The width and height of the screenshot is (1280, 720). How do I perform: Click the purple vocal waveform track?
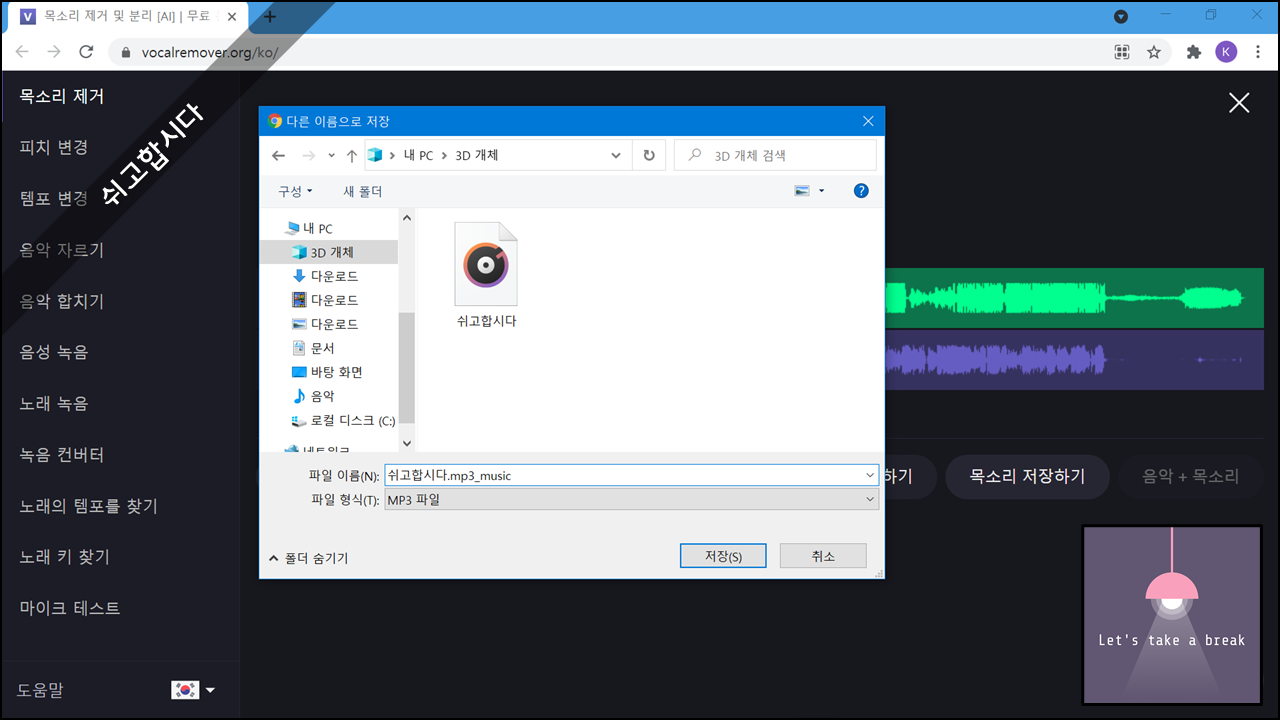click(1073, 360)
